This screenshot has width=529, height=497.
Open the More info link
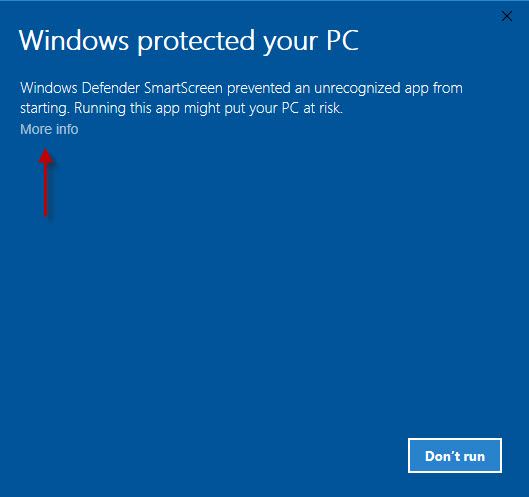[49, 129]
